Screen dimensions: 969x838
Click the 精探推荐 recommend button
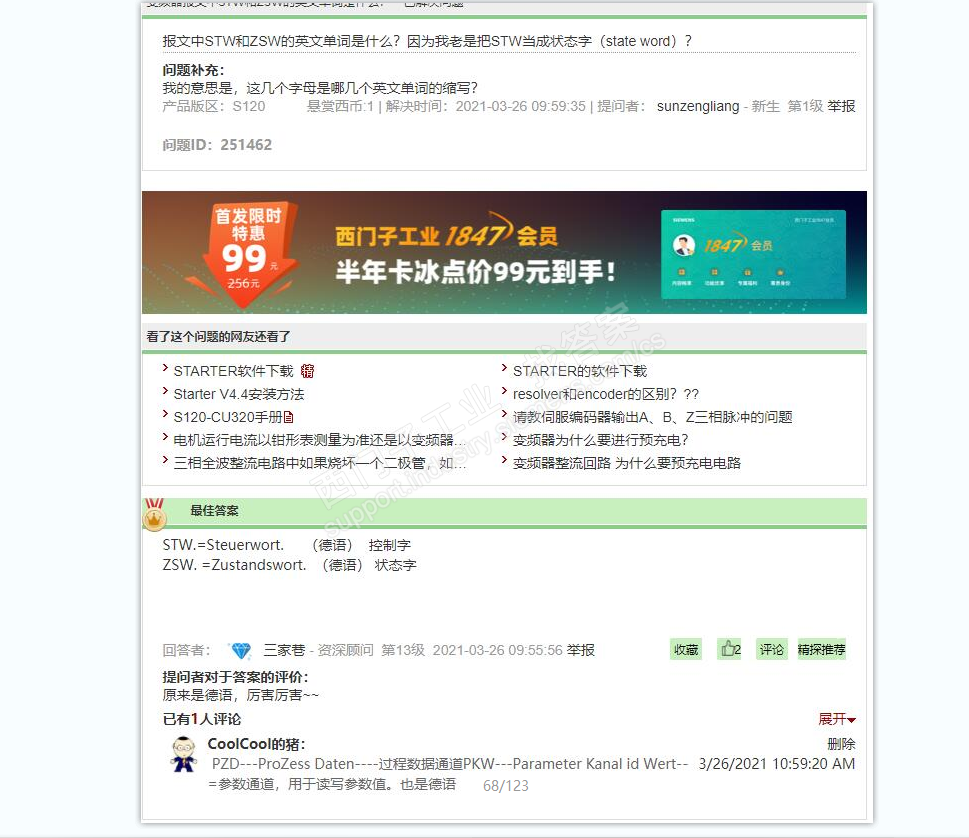[x=821, y=650]
